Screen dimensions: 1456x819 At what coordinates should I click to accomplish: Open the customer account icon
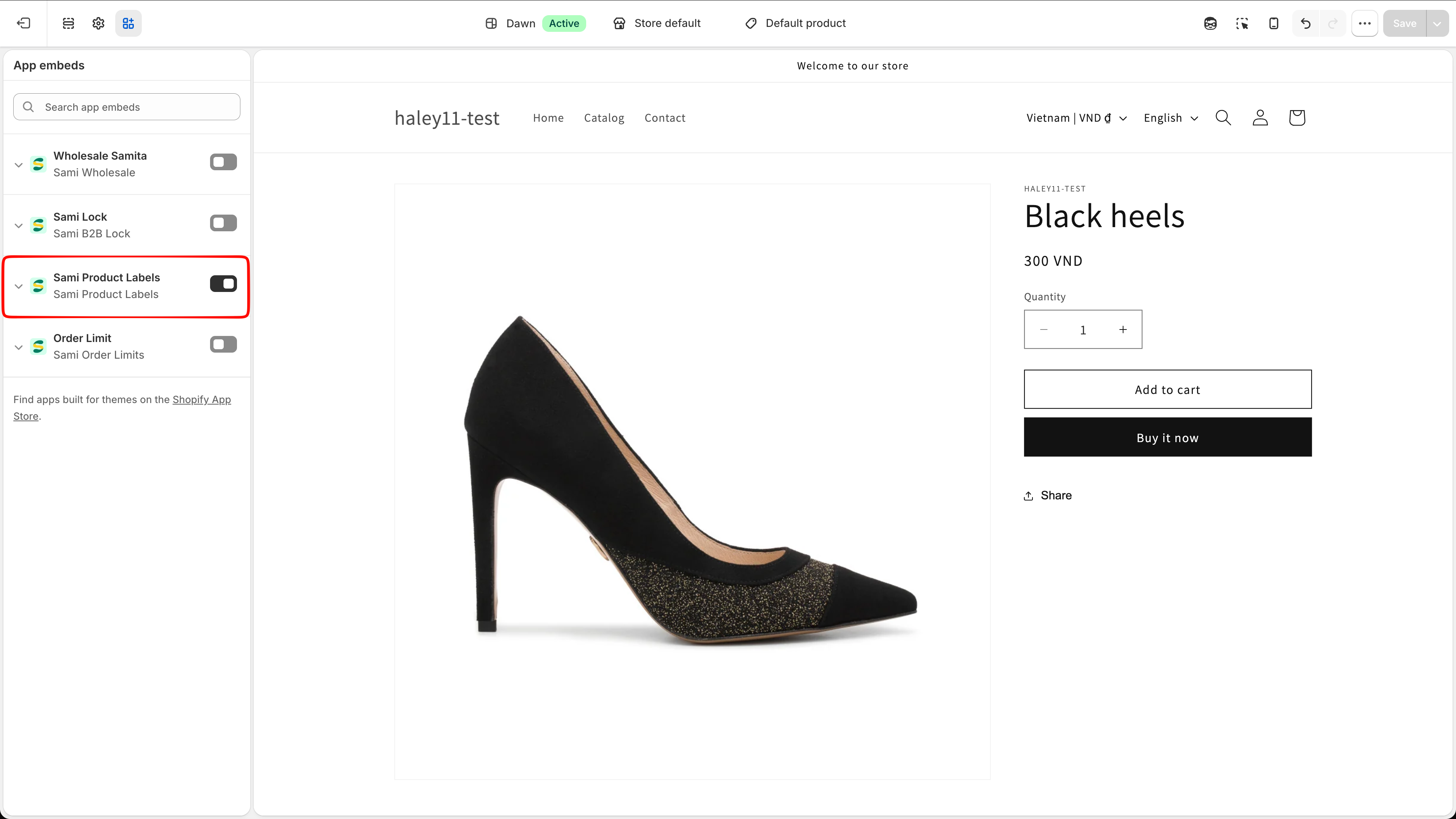click(x=1260, y=118)
